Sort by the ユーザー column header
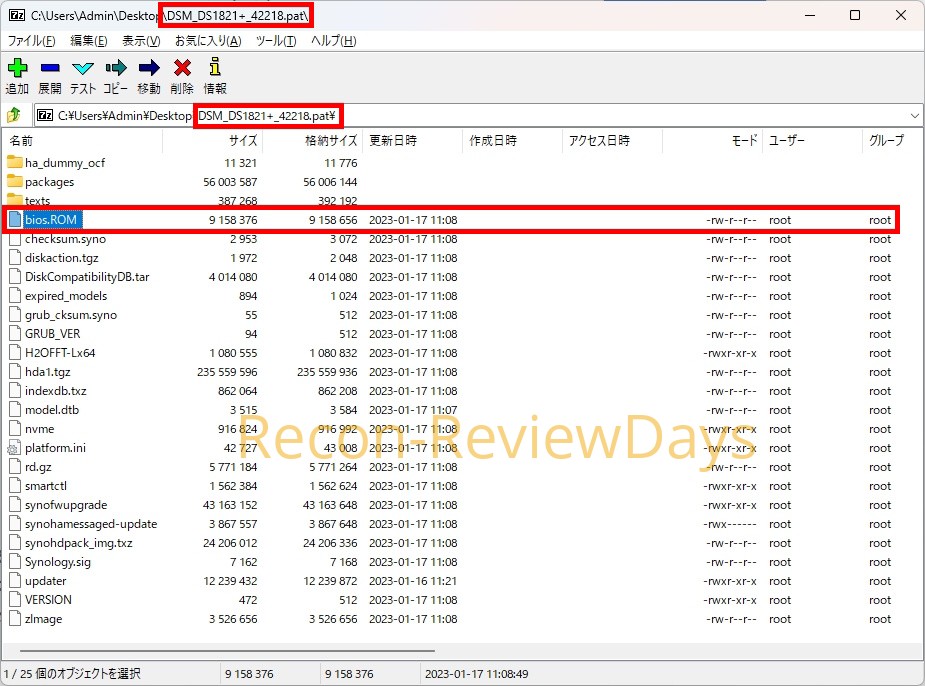 click(x=812, y=140)
